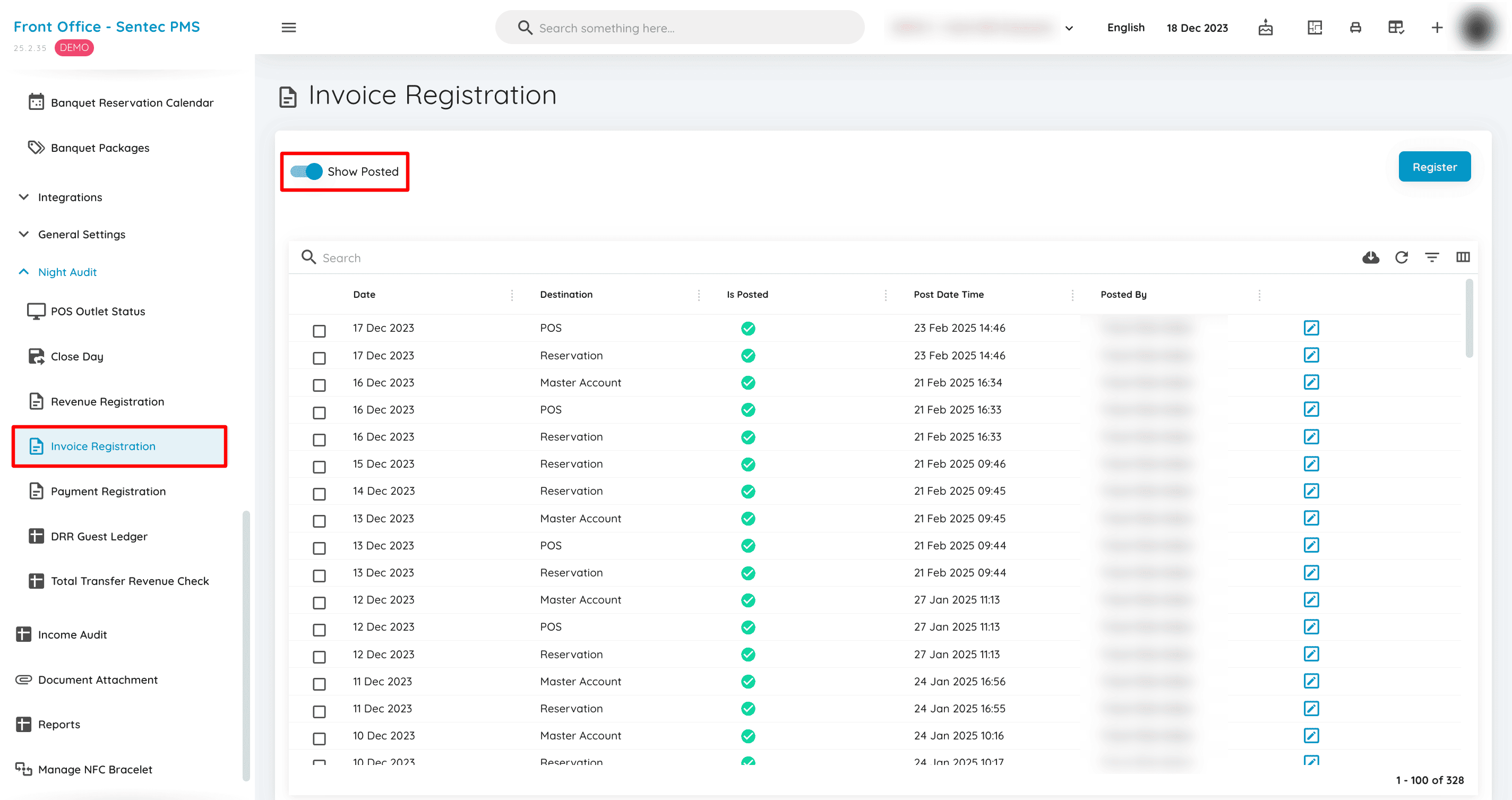The height and width of the screenshot is (800, 1512).
Task: Click the sidebar vertical scrollbar
Action: (x=246, y=646)
